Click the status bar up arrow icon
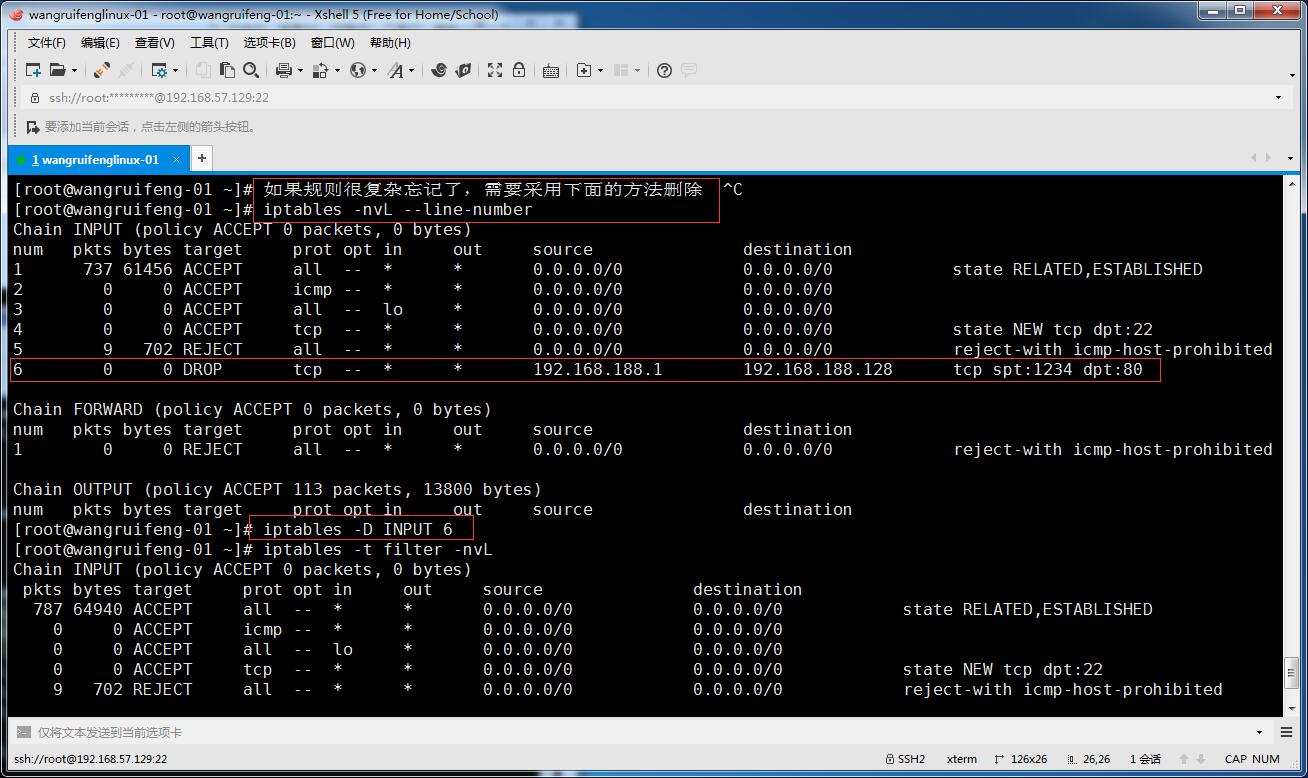The height and width of the screenshot is (778, 1308). point(1185,759)
